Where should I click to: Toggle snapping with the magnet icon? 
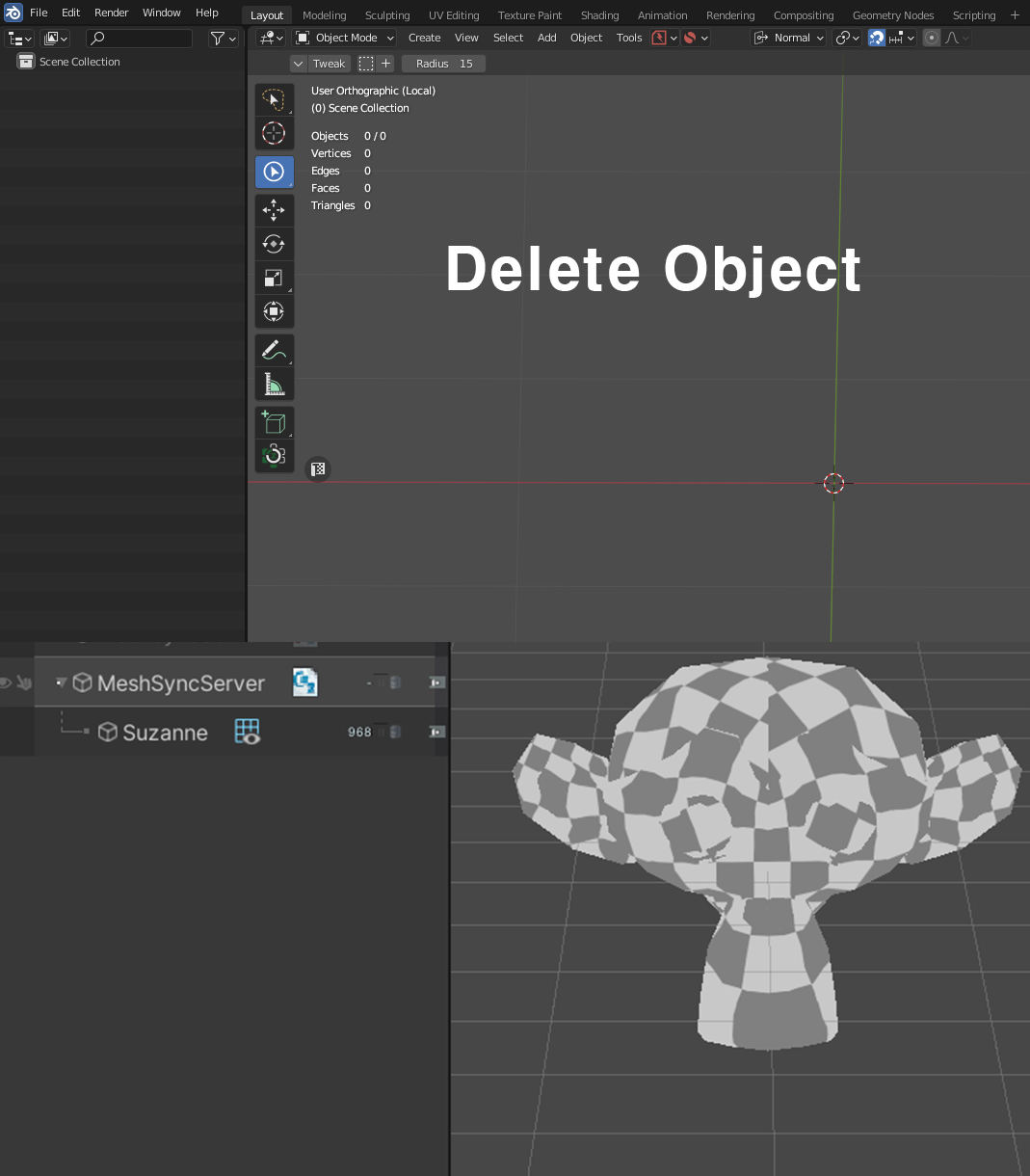coord(875,38)
